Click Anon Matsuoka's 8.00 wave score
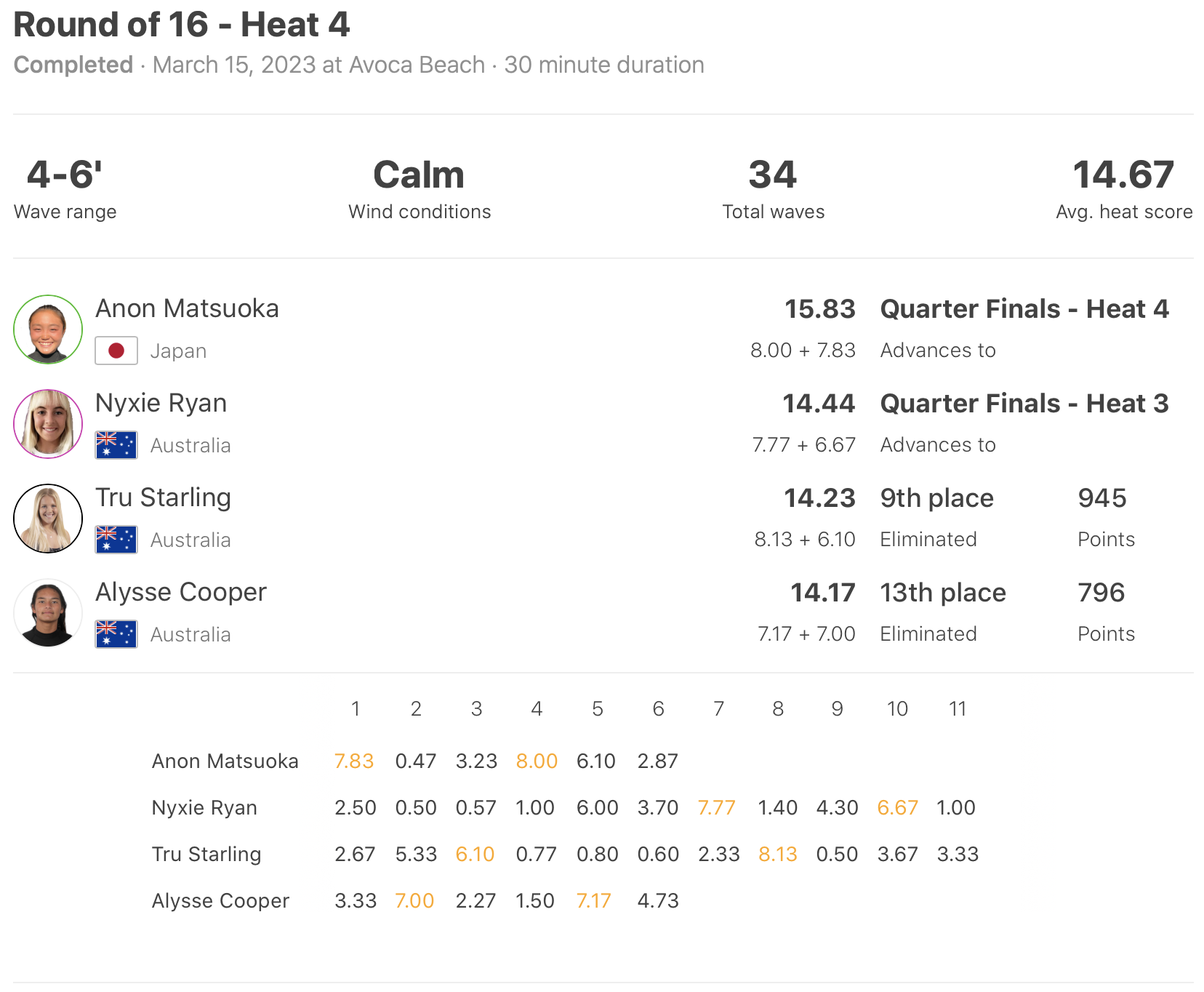This screenshot has height=992, width=1204. point(537,761)
